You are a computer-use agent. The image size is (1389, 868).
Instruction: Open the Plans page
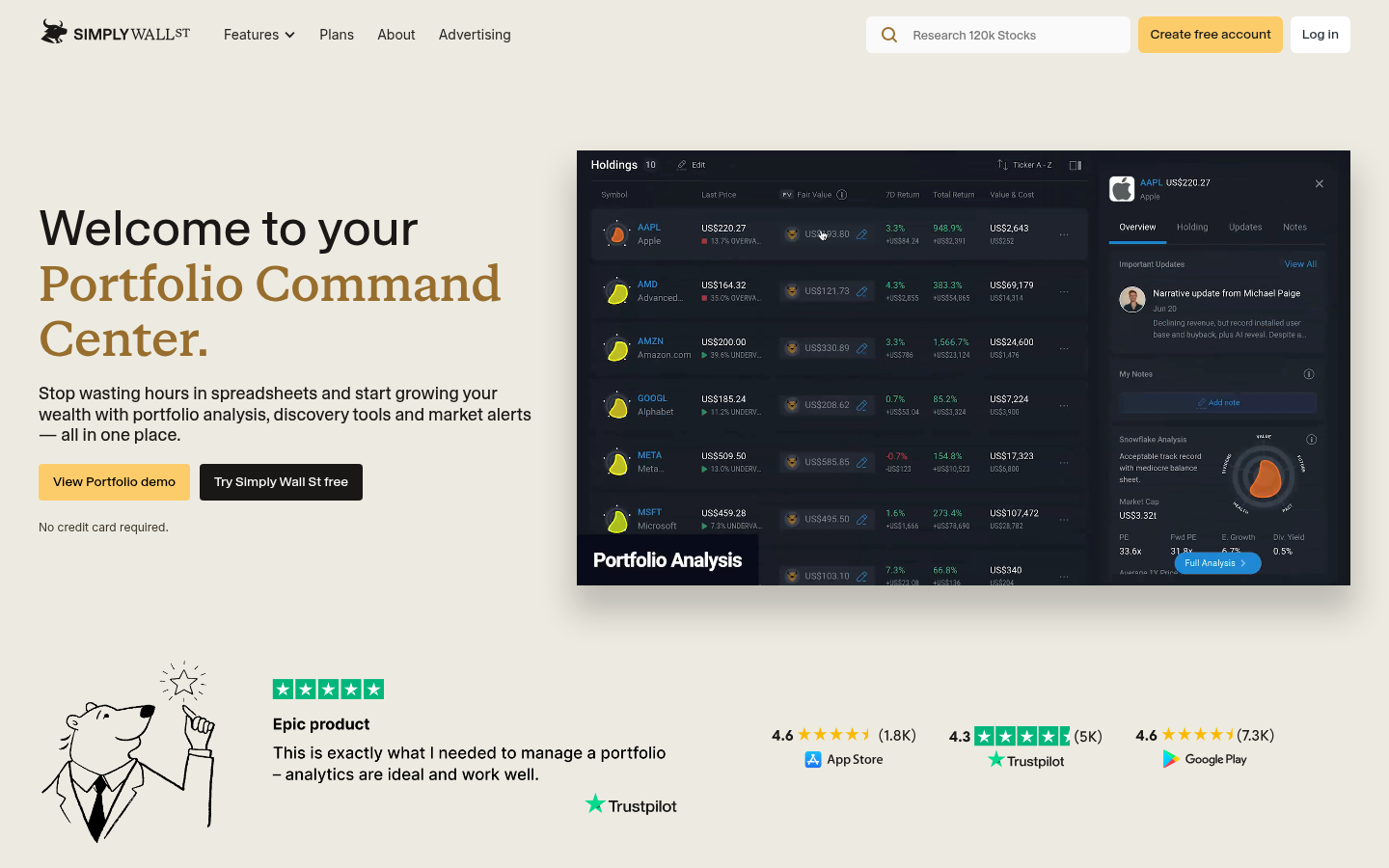click(337, 35)
